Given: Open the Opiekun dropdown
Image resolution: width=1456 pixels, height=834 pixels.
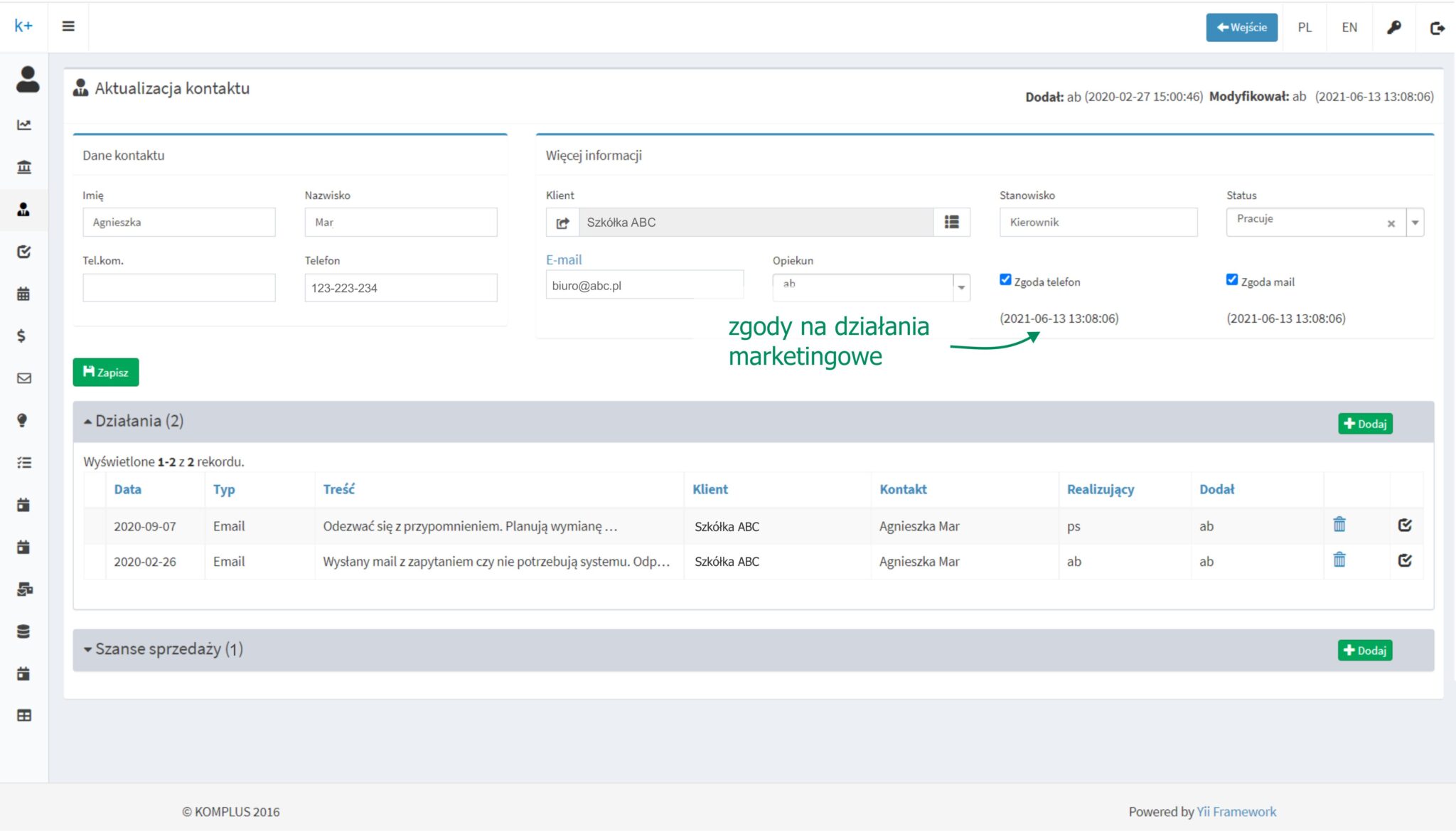Looking at the screenshot, I should (871, 287).
